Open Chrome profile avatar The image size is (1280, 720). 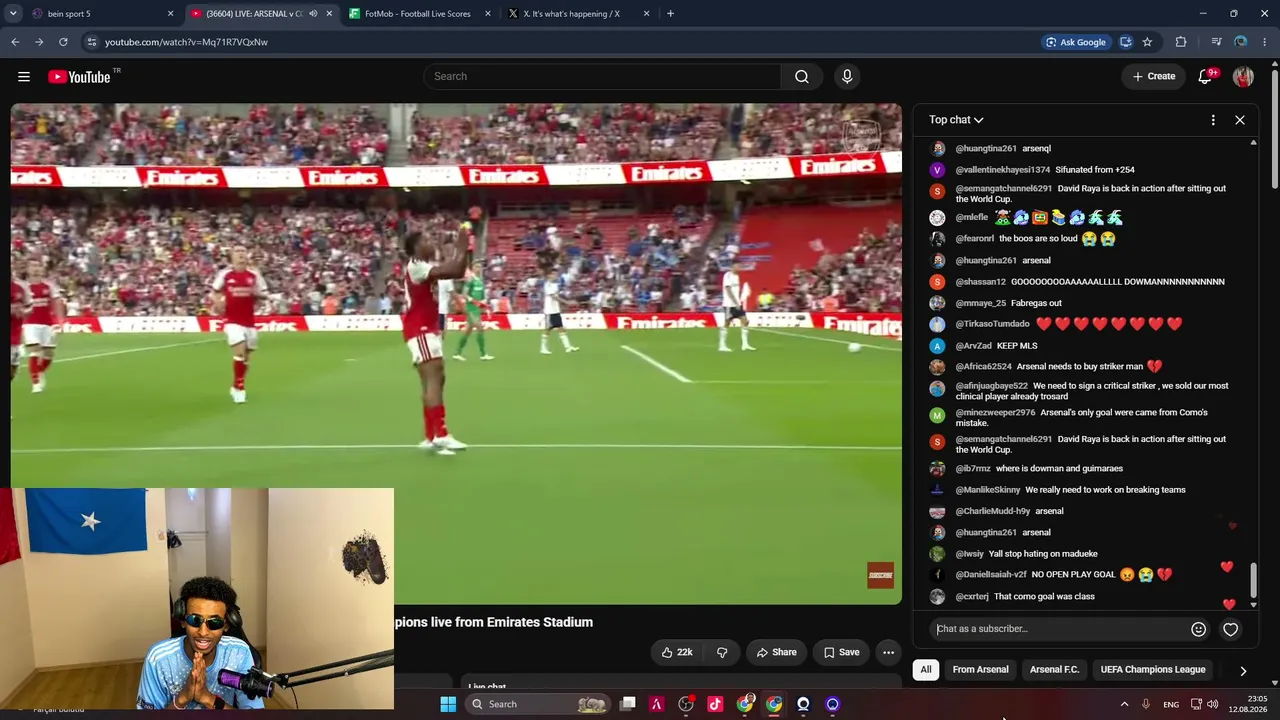[1241, 42]
